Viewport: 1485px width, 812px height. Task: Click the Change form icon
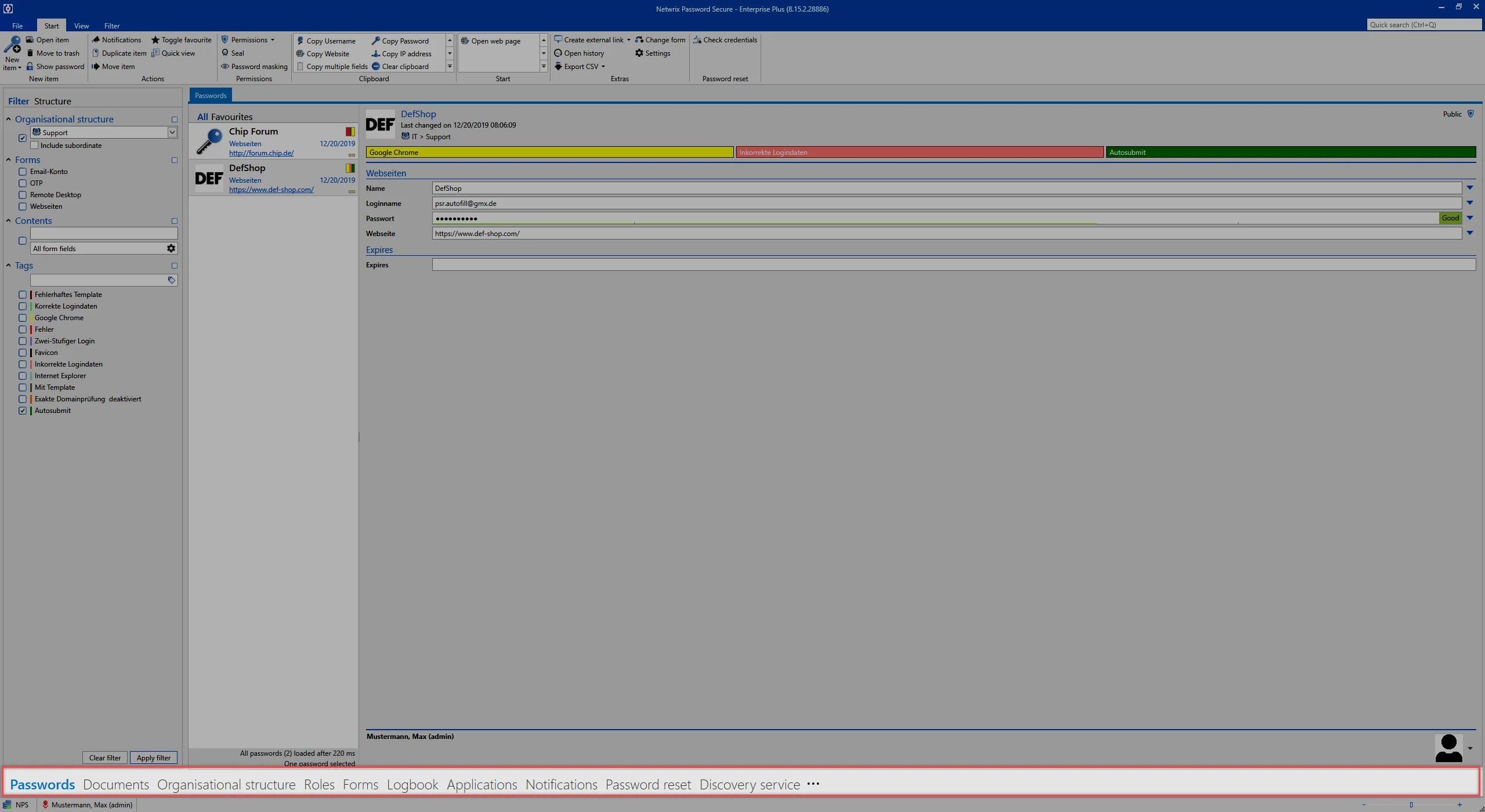pyautogui.click(x=639, y=40)
